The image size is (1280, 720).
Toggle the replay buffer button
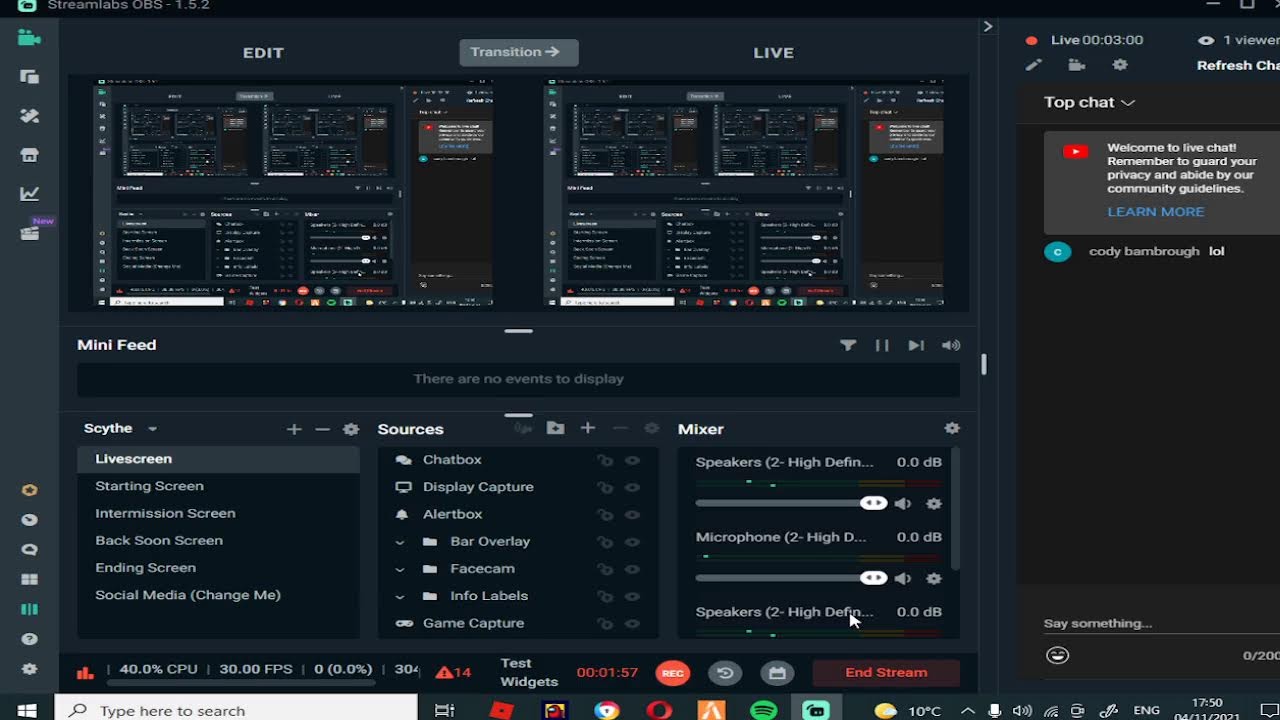point(725,673)
